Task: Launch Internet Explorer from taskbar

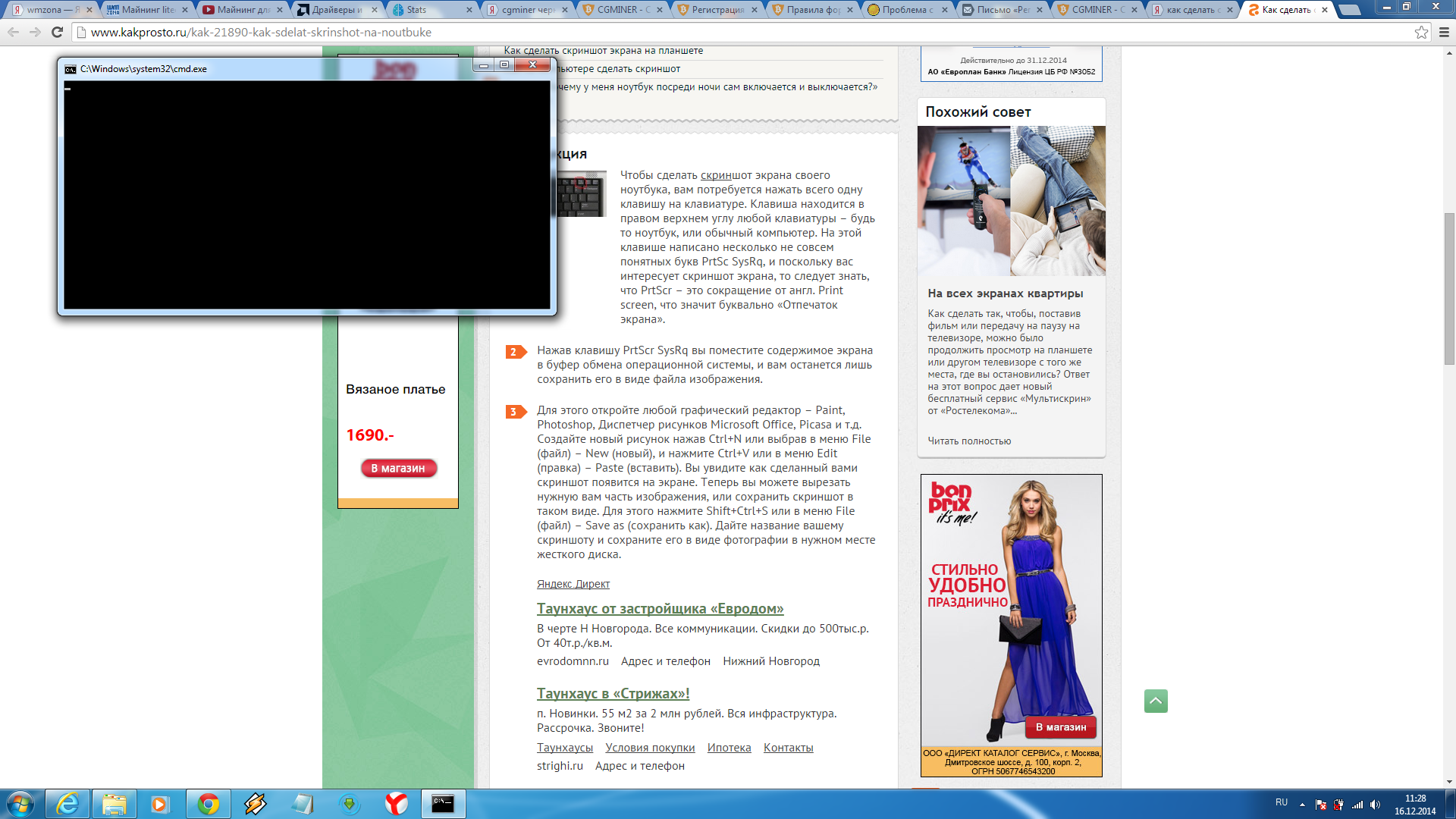Action: coord(67,804)
